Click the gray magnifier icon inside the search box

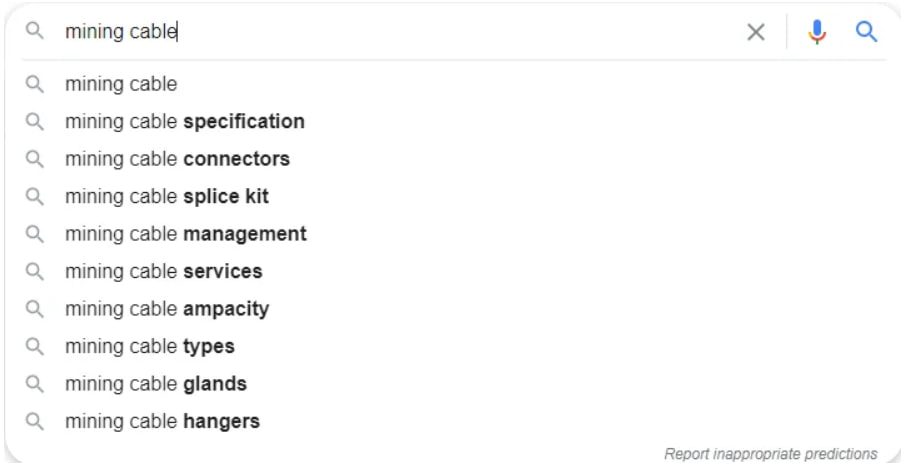(x=35, y=31)
